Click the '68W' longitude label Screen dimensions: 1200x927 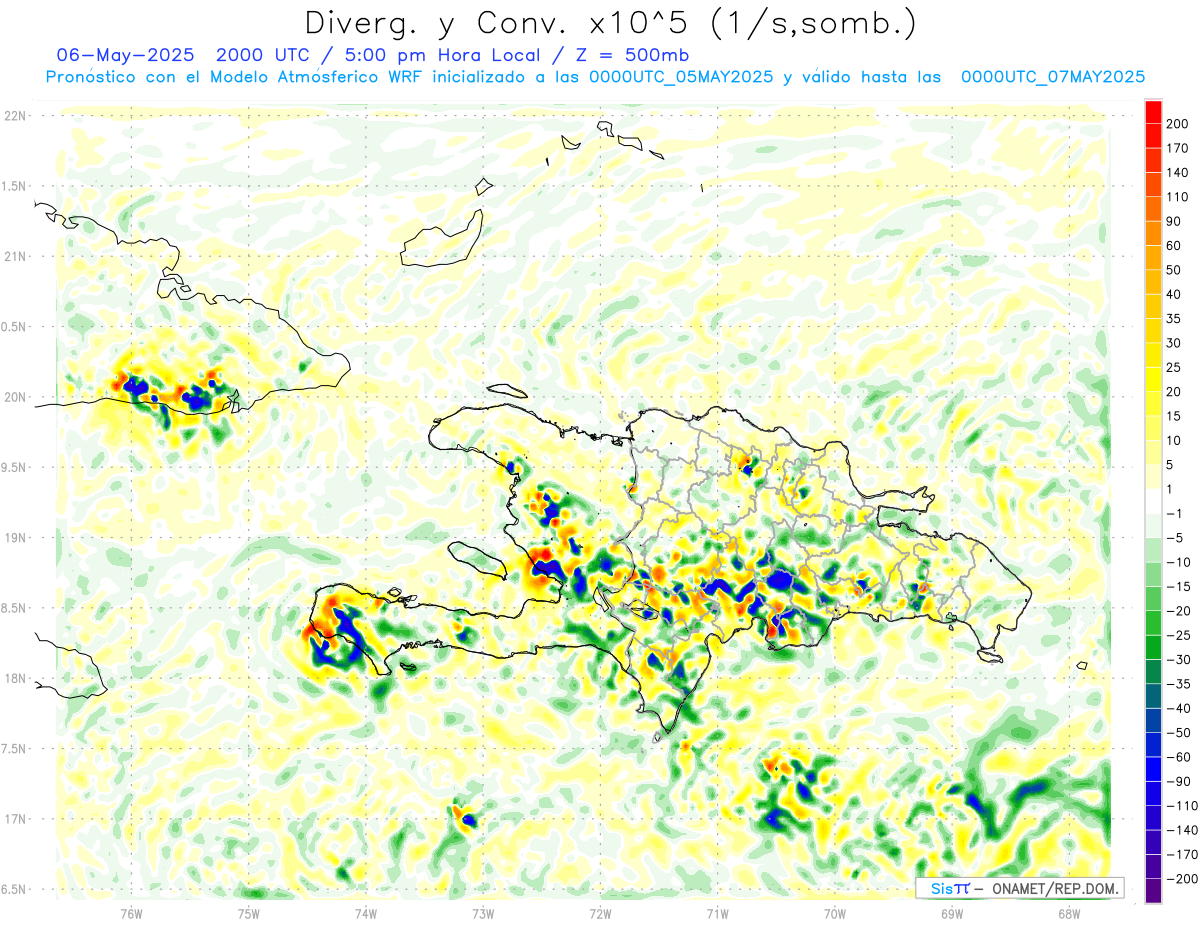click(x=1068, y=913)
